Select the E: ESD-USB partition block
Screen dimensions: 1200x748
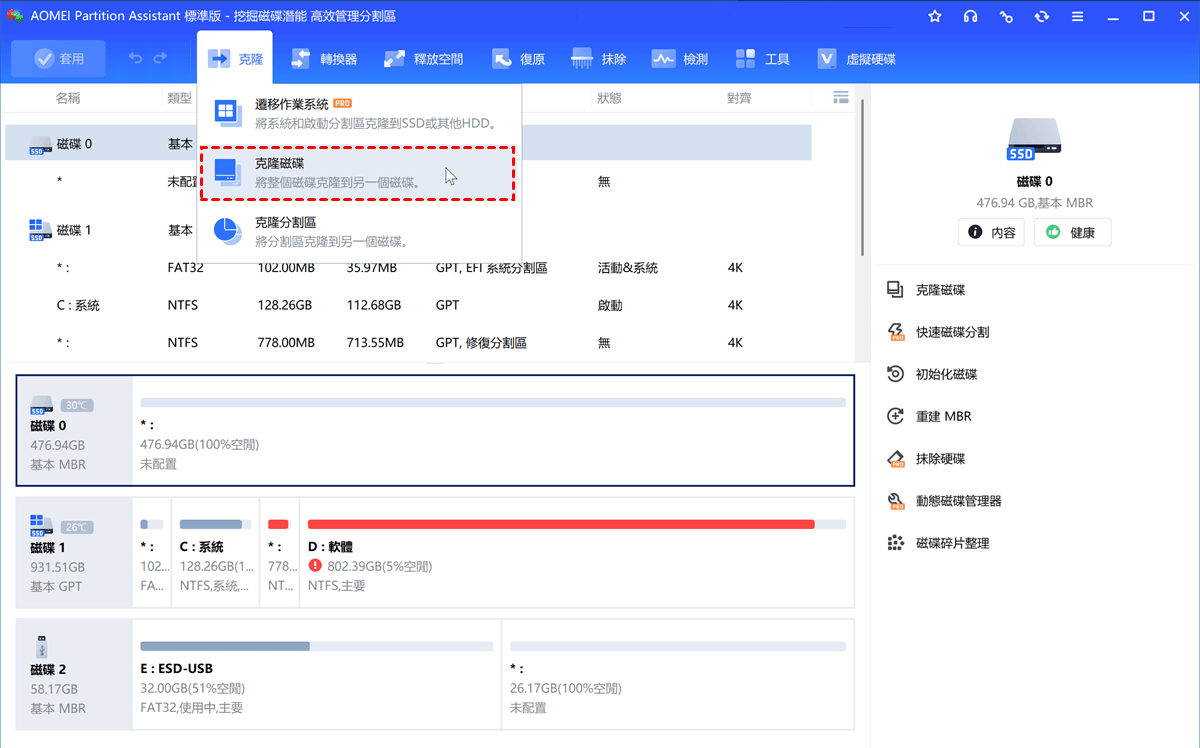pyautogui.click(x=316, y=677)
